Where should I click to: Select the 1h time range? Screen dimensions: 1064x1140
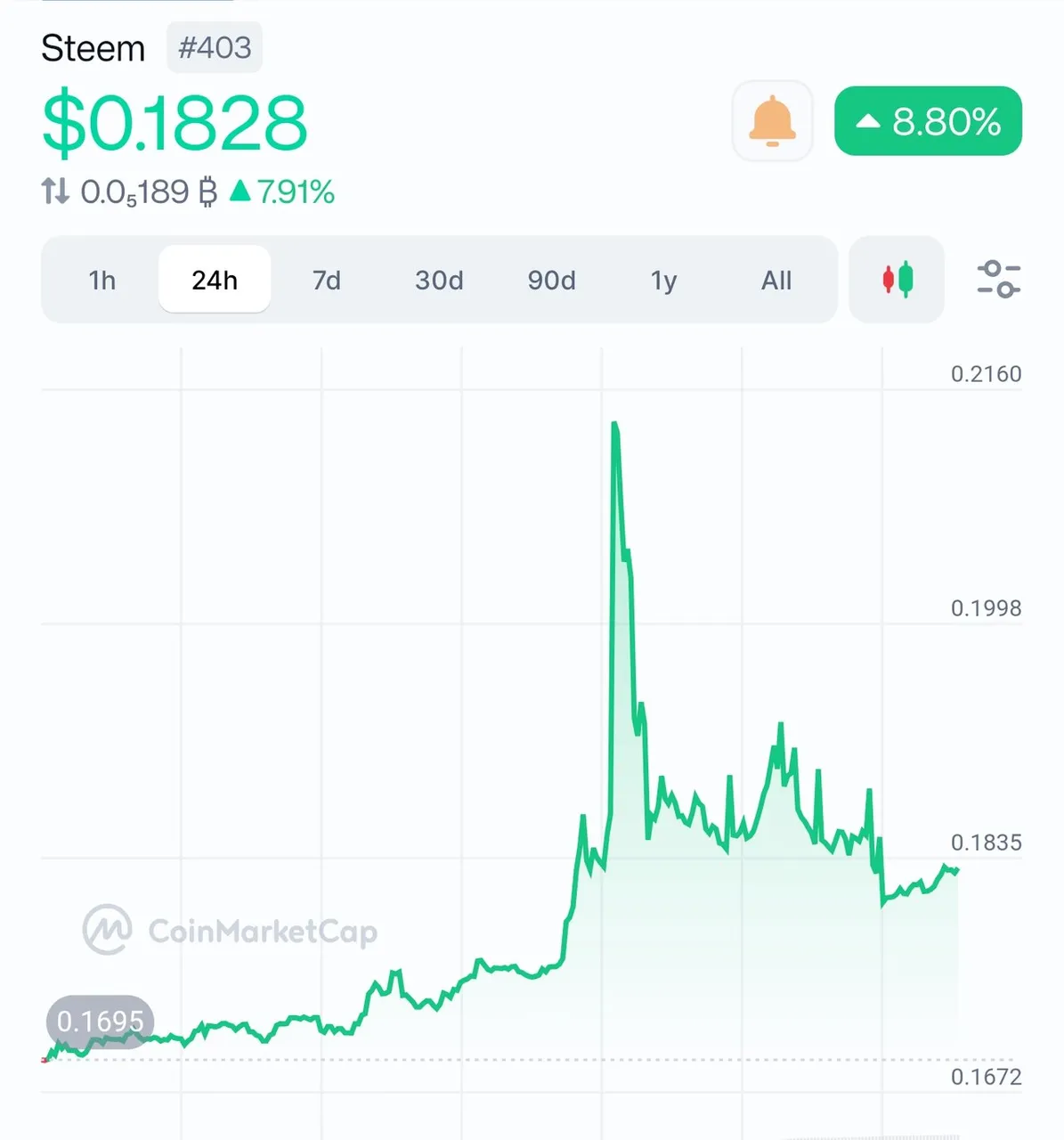[102, 280]
